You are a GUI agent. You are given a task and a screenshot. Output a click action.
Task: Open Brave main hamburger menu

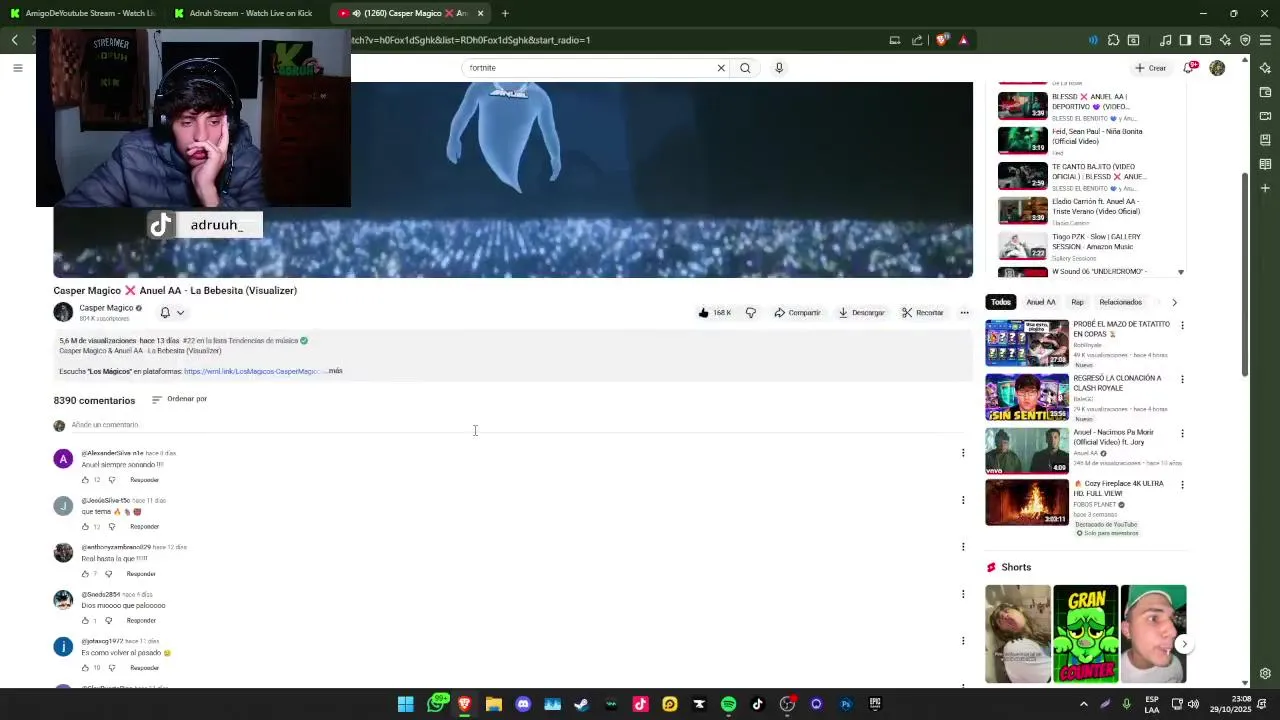click(x=1265, y=40)
